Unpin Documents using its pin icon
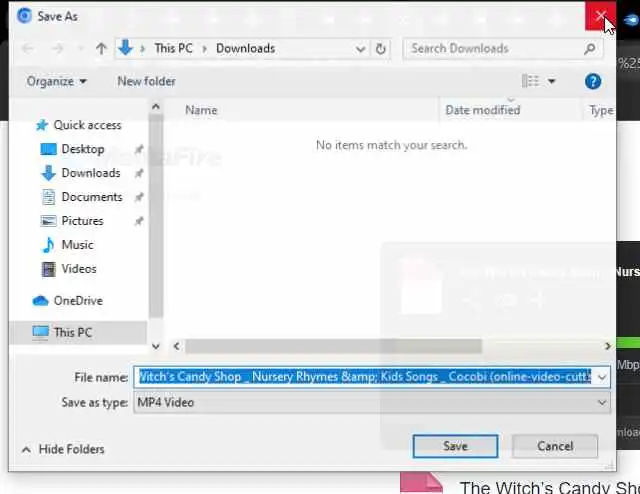 pyautogui.click(x=139, y=198)
